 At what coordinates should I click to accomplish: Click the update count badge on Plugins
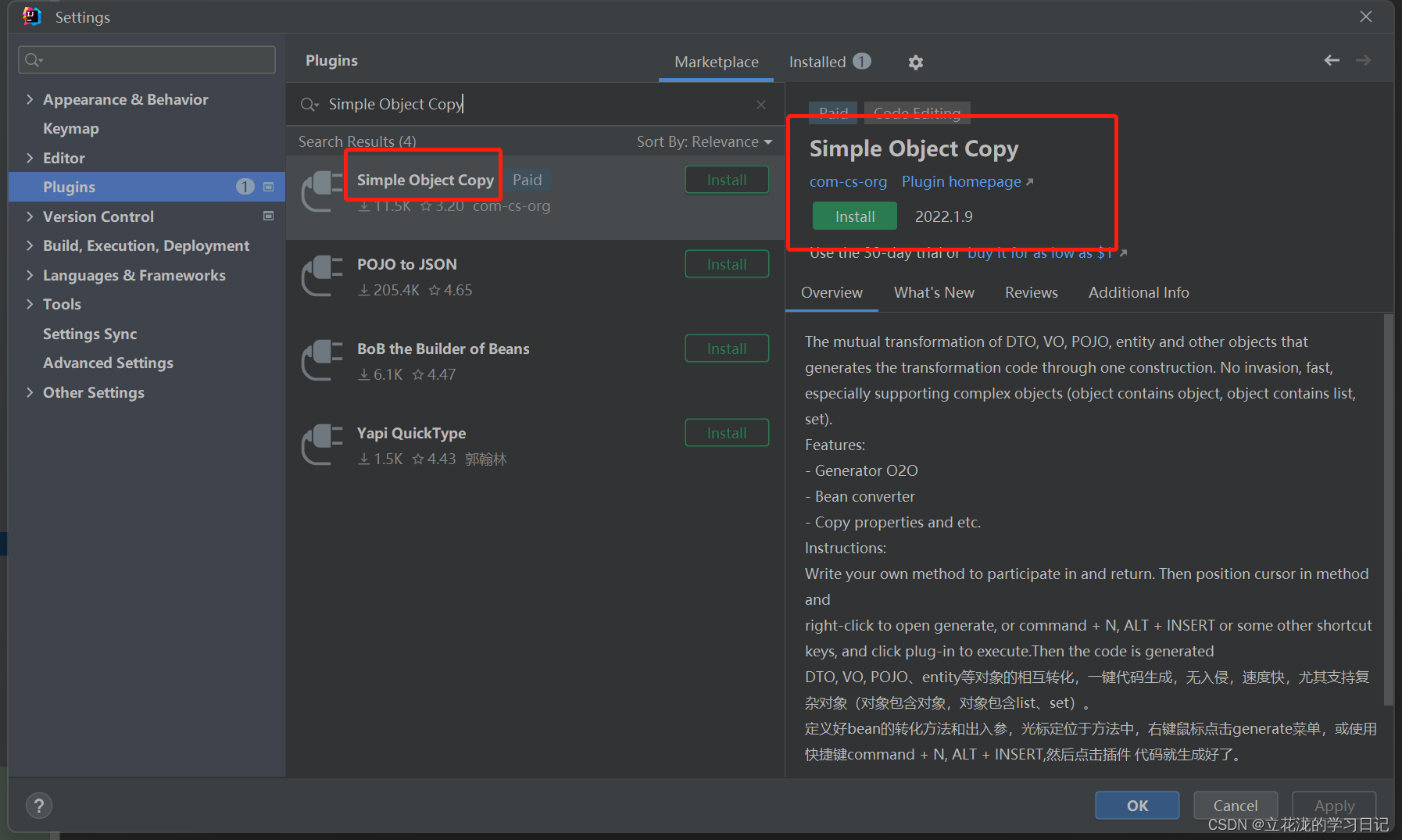(245, 187)
